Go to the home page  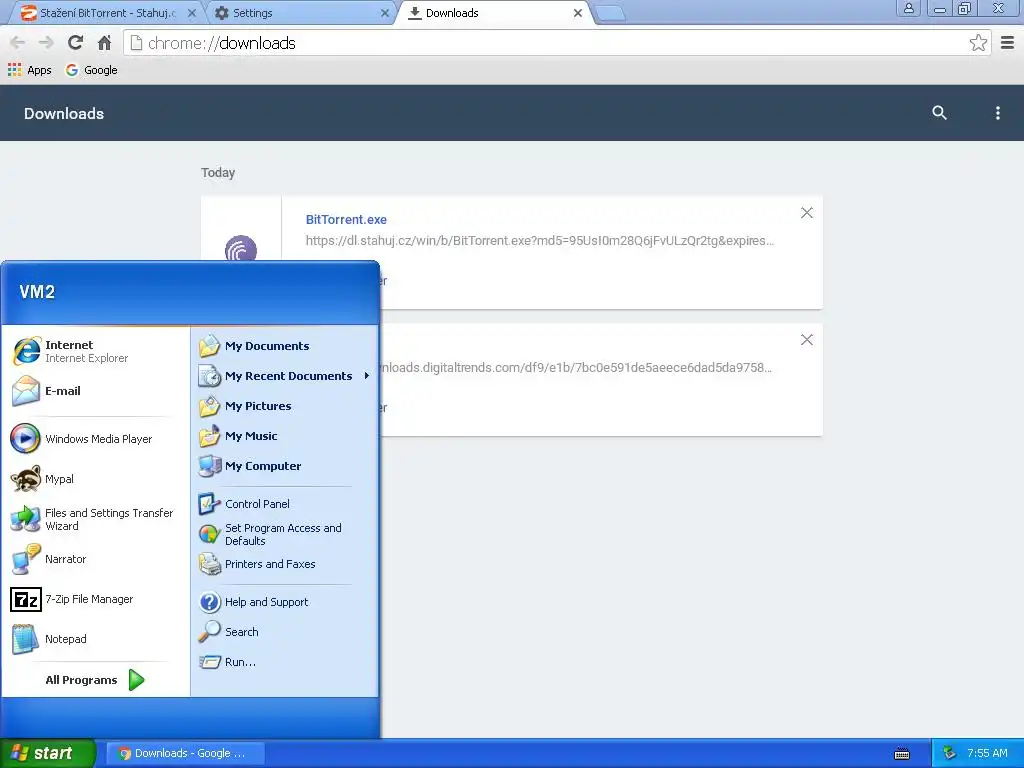point(104,43)
